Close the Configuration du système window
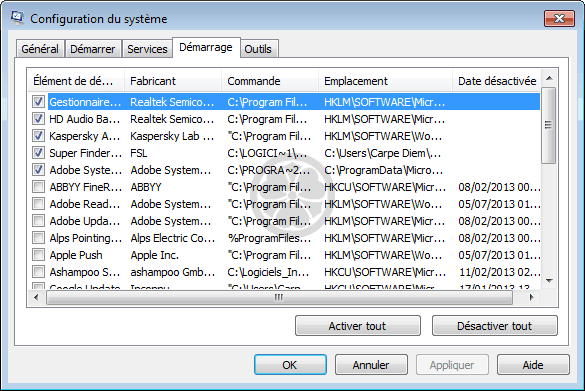The width and height of the screenshot is (585, 391). click(559, 18)
